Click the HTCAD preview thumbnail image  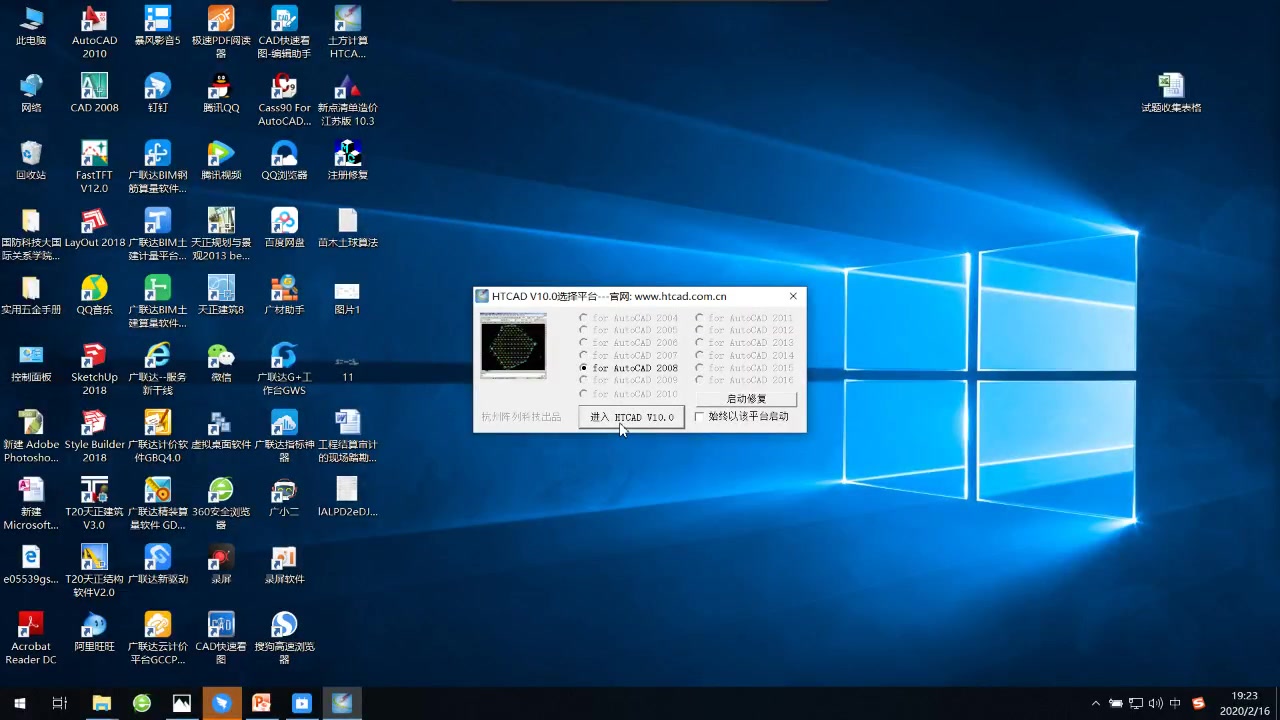pos(513,345)
